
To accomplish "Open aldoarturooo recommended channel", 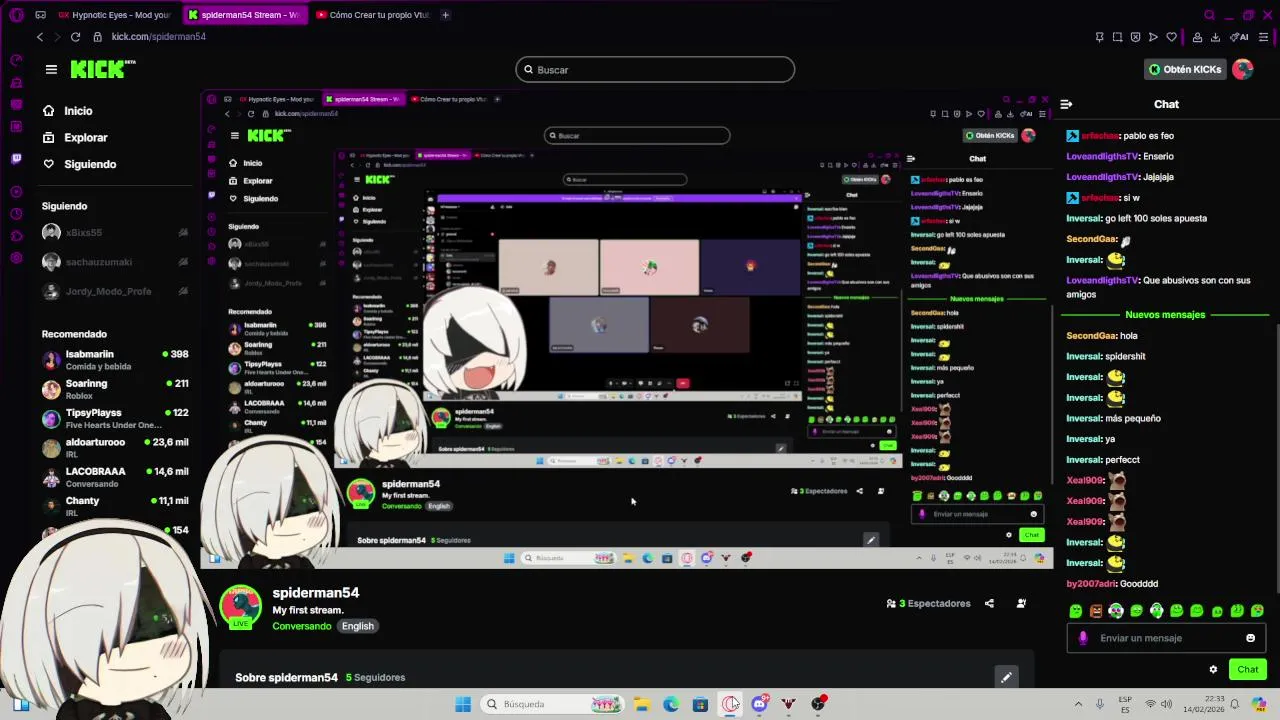I will point(115,447).
